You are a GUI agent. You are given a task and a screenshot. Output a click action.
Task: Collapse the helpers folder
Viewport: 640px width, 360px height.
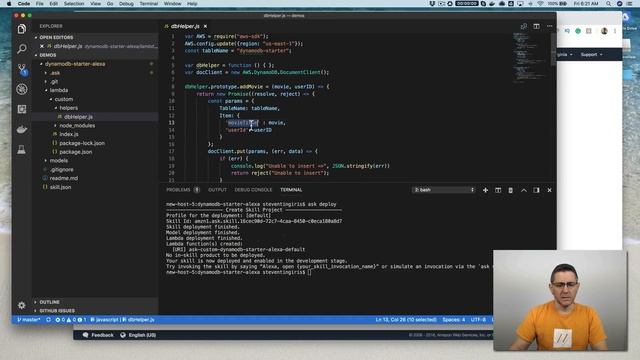point(68,108)
